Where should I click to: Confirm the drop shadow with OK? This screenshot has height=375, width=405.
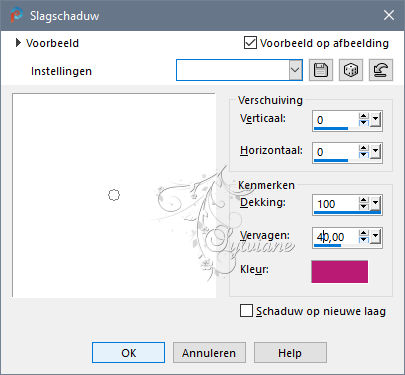(x=128, y=353)
